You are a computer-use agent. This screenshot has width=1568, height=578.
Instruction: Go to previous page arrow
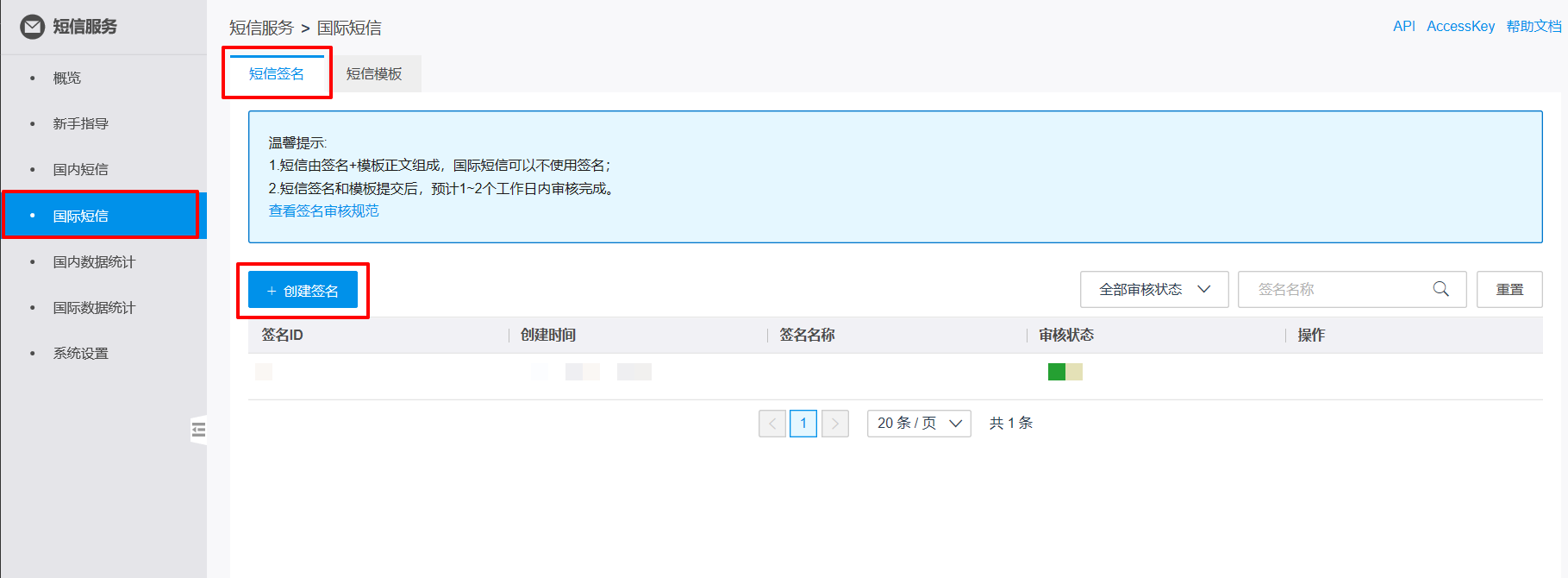click(772, 424)
